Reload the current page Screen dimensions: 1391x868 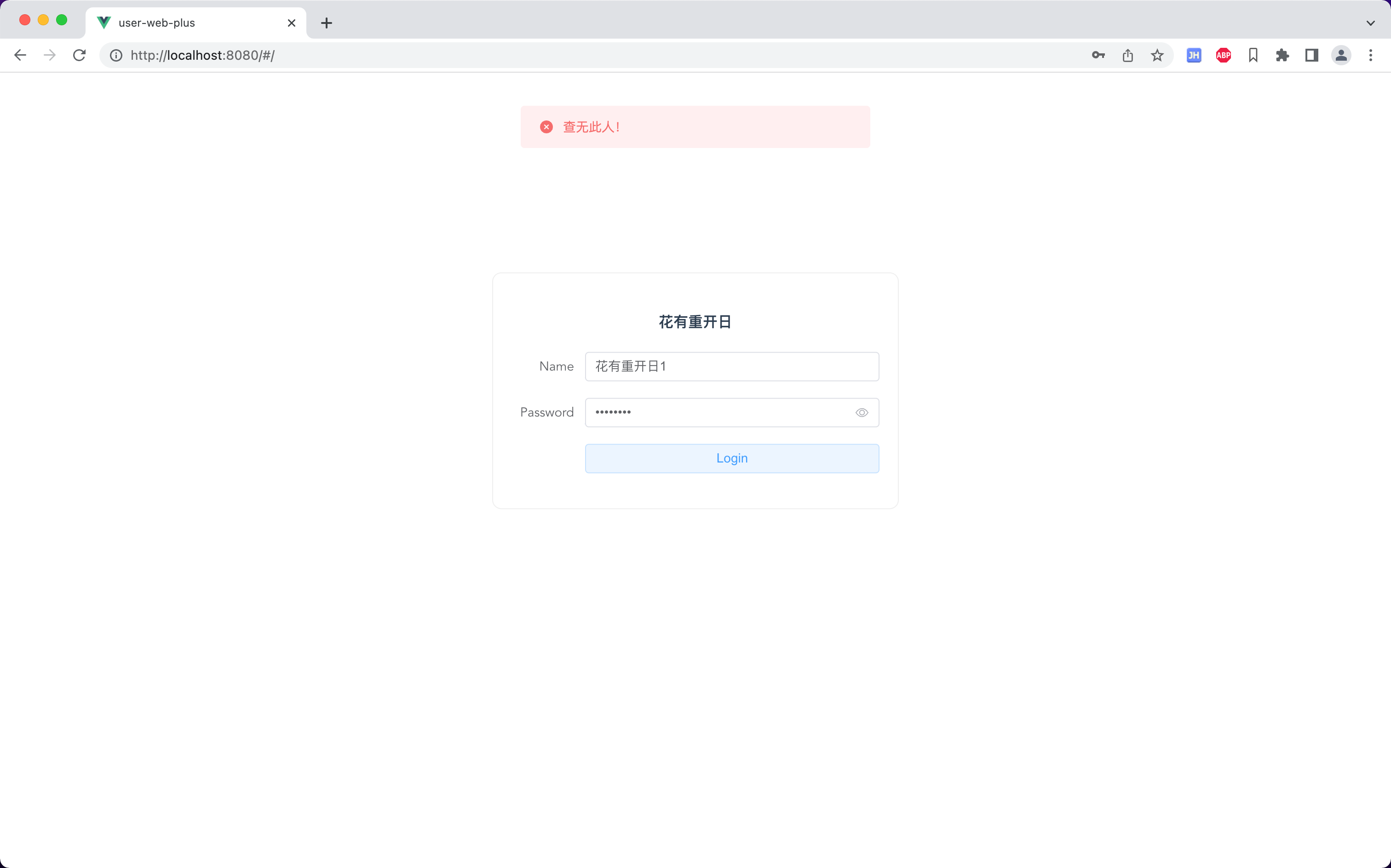coord(79,55)
